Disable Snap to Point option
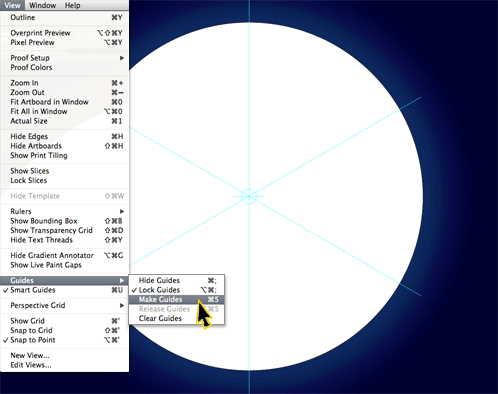The width and height of the screenshot is (498, 394). (x=64, y=340)
